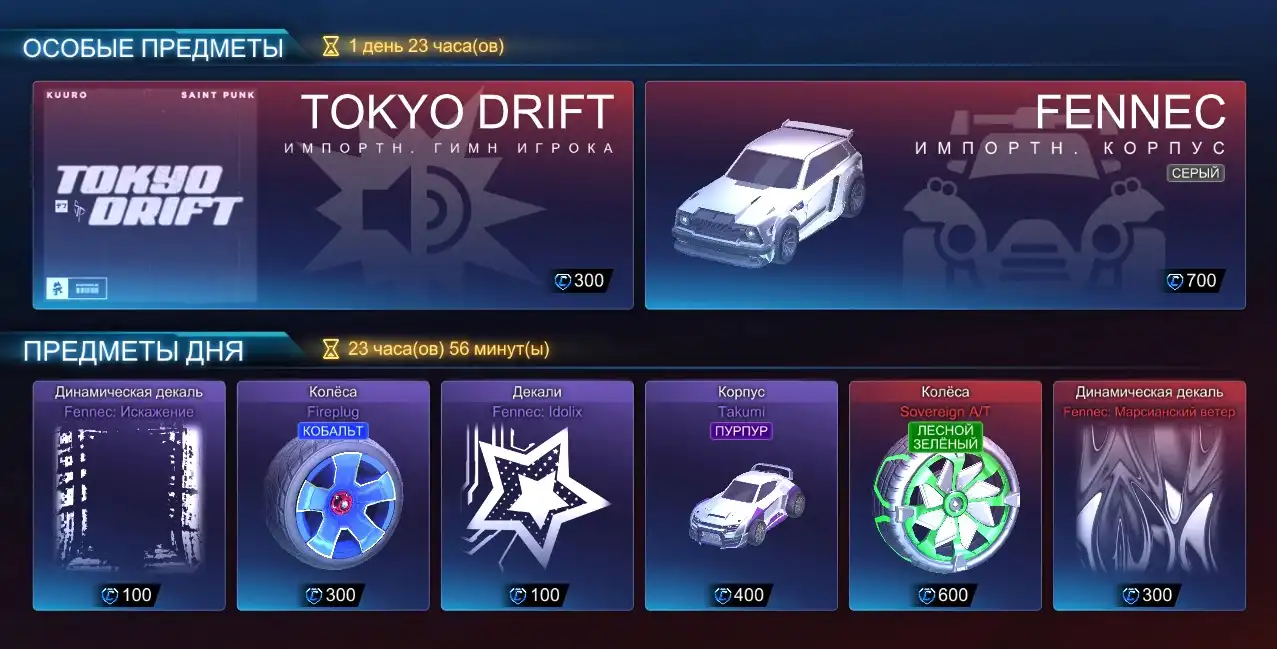Image resolution: width=1277 pixels, height=649 pixels.
Task: Click the 300 credits price on Tokyo Drift
Action: click(580, 281)
